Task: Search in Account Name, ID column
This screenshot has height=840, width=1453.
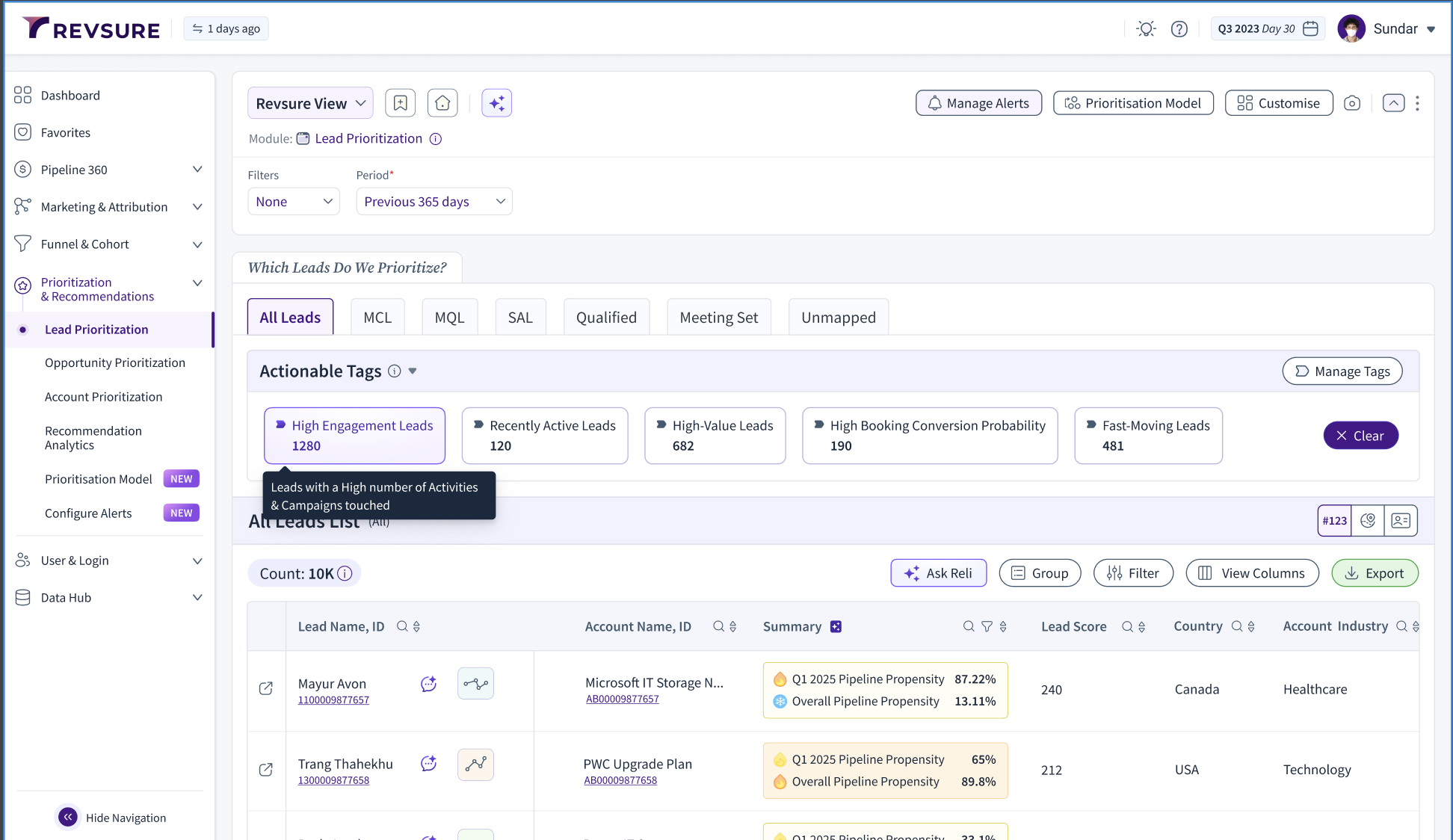Action: point(719,626)
